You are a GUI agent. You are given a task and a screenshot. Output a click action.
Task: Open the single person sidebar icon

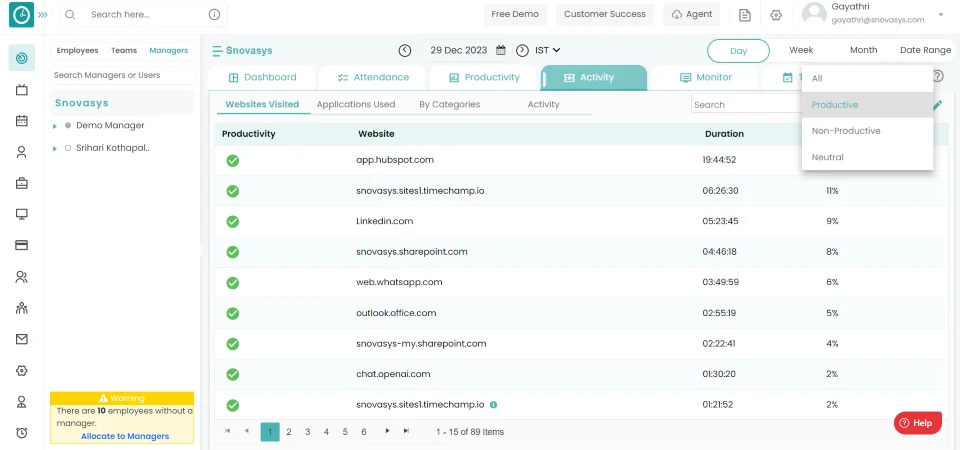[x=21, y=152]
